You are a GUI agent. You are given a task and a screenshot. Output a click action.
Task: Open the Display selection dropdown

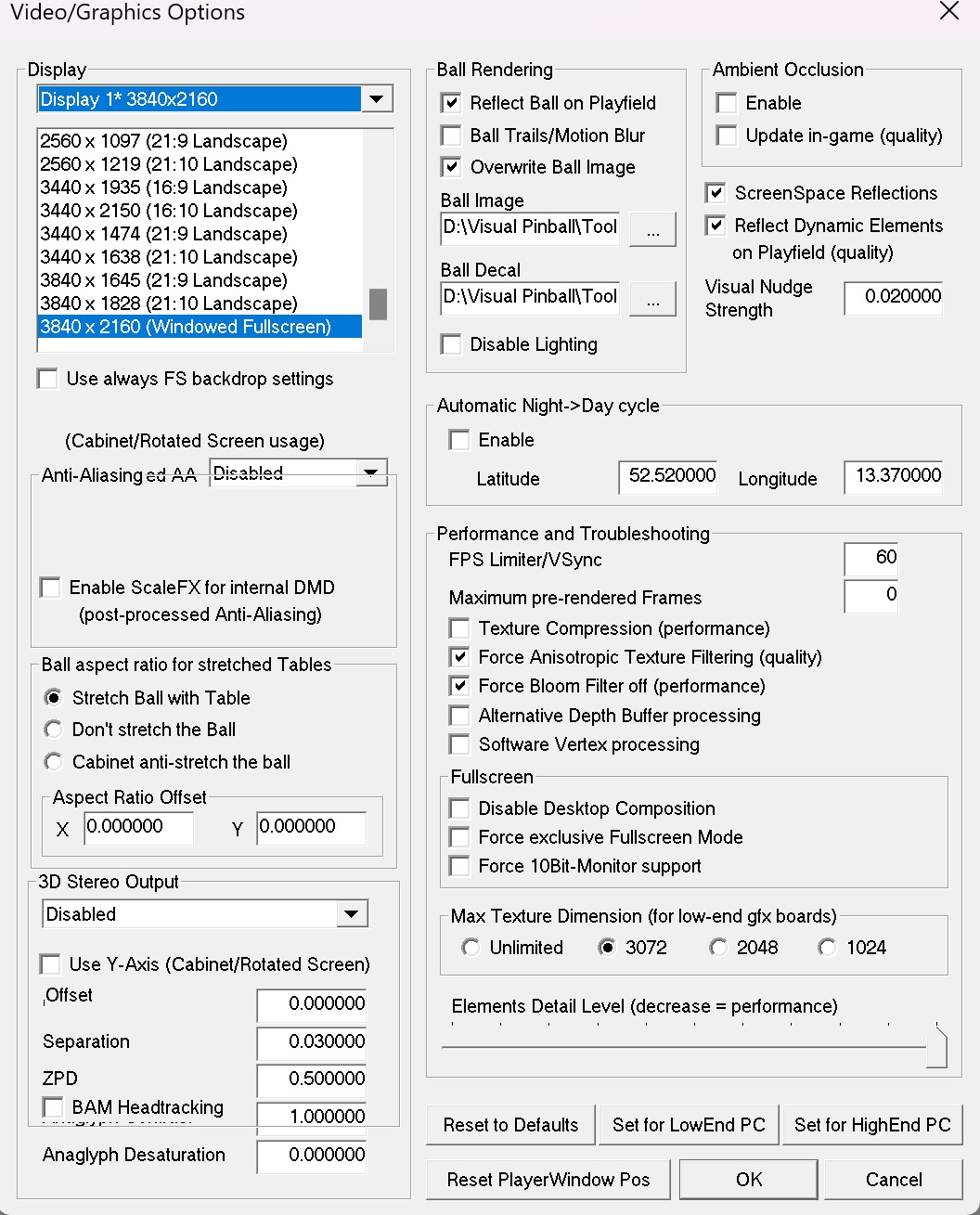(376, 98)
